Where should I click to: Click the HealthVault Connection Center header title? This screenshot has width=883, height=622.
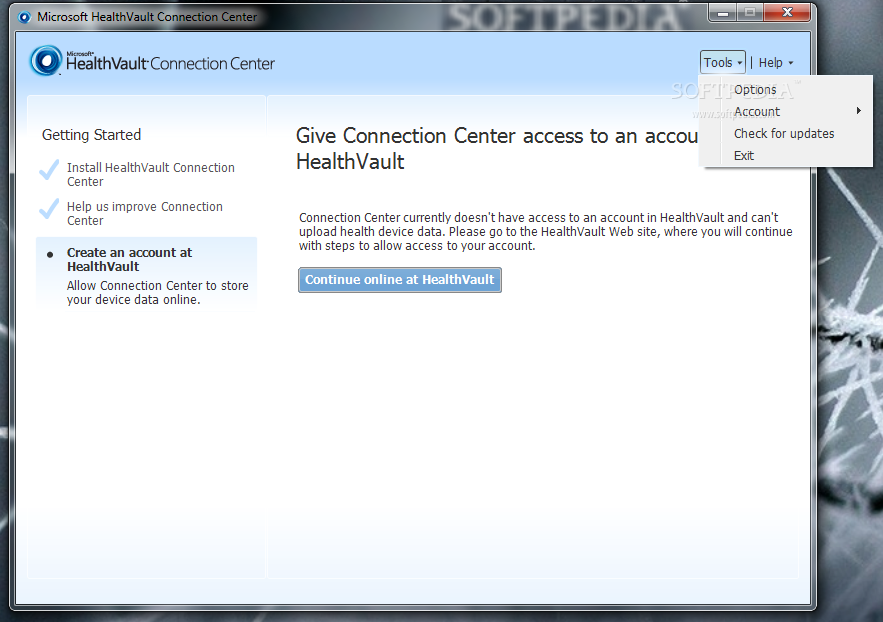click(x=170, y=63)
